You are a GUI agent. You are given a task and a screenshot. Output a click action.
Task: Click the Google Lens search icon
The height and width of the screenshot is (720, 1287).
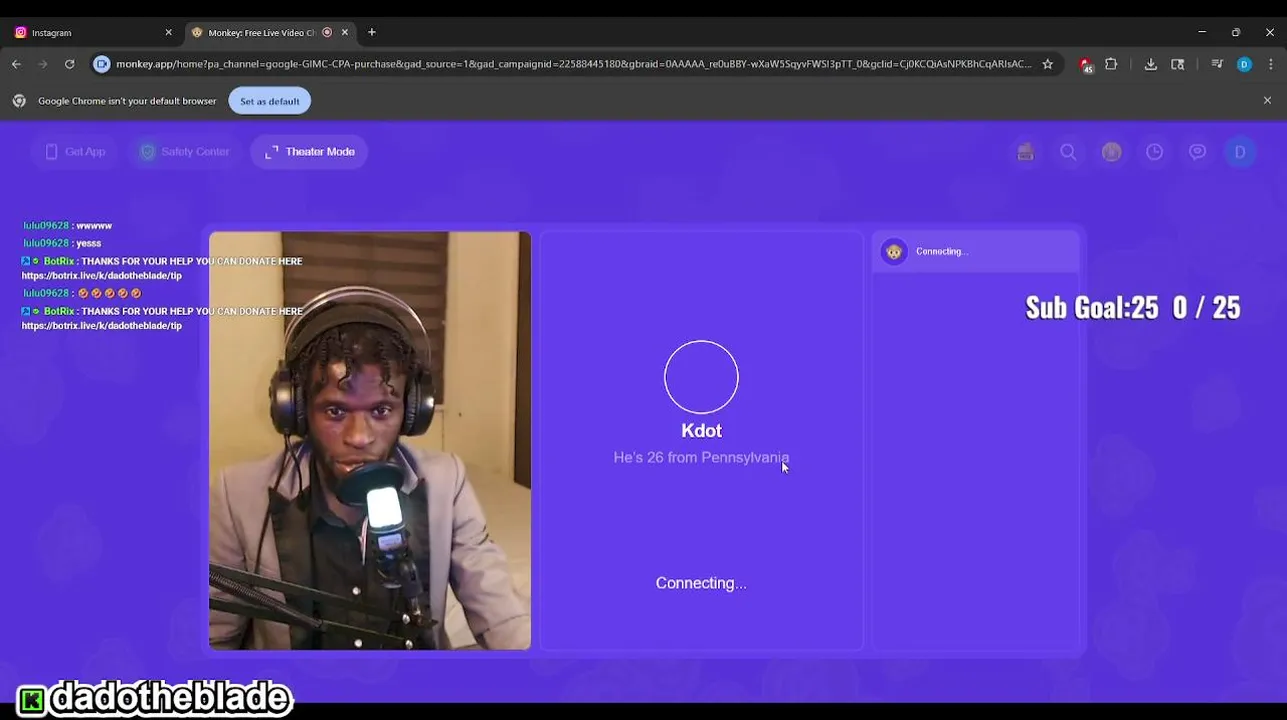[1178, 64]
